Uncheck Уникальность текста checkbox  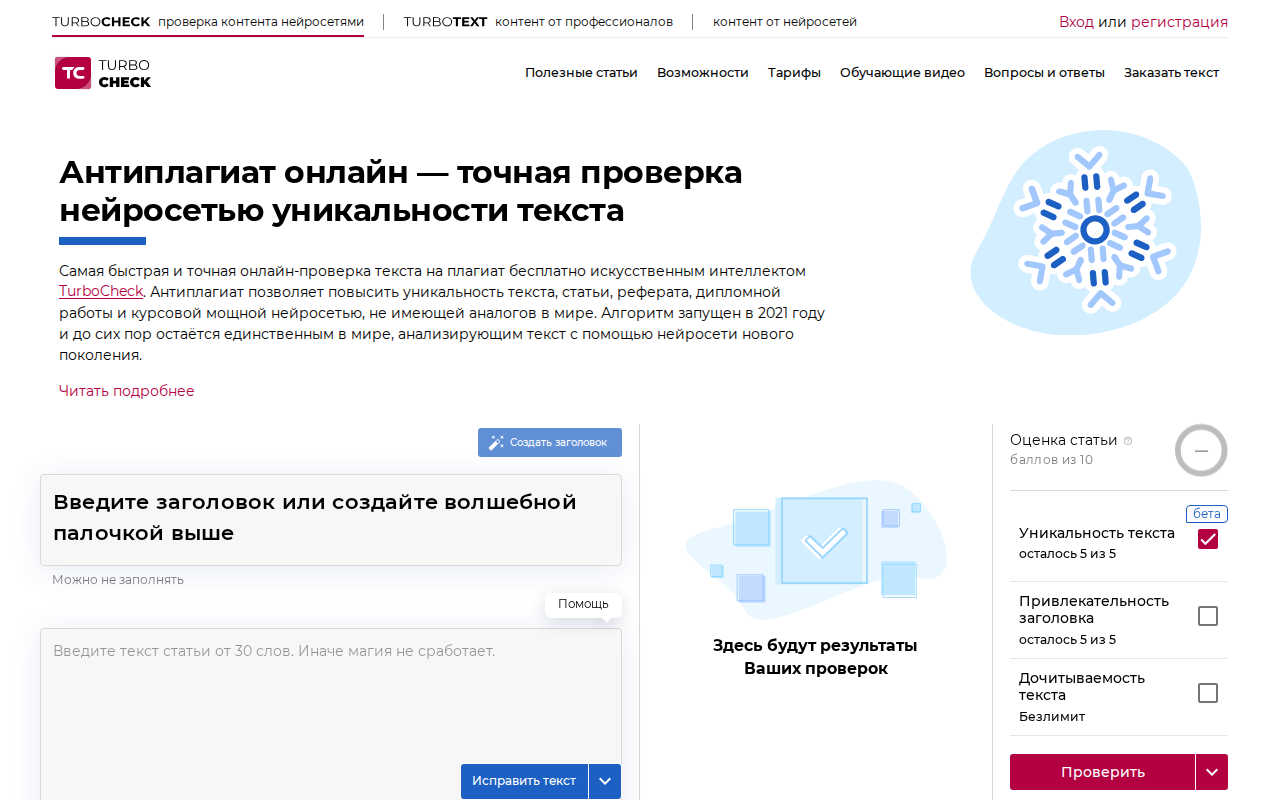(1208, 540)
